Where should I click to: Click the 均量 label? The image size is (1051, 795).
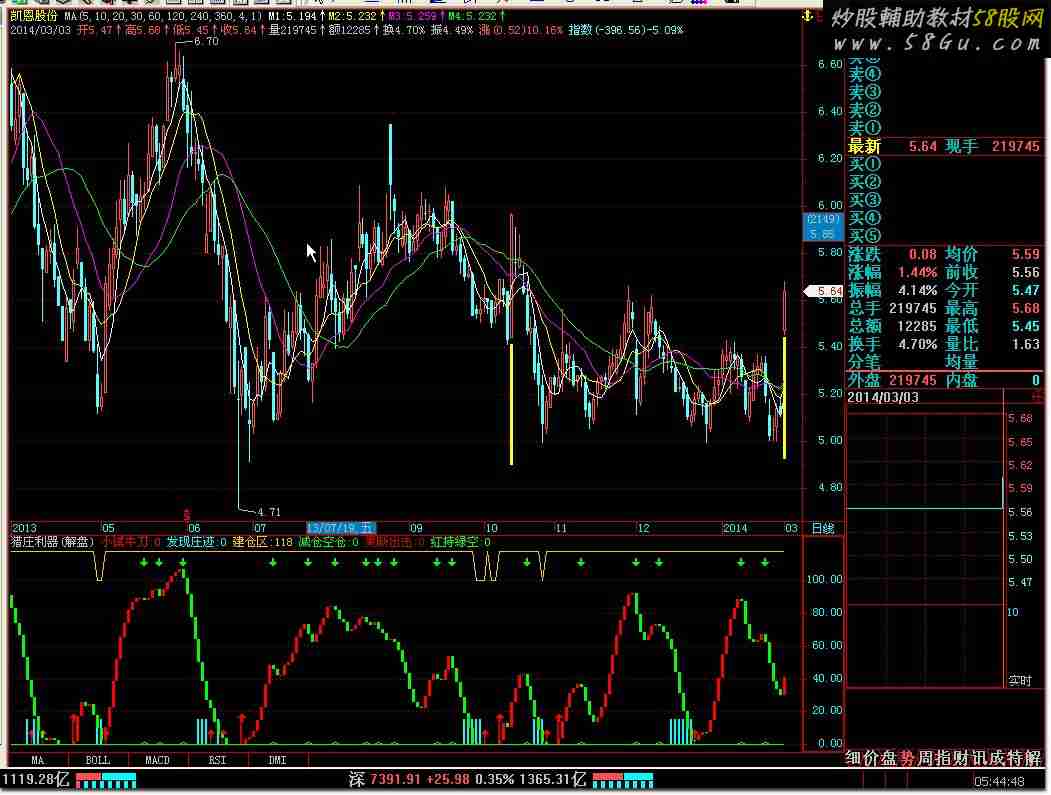962,362
